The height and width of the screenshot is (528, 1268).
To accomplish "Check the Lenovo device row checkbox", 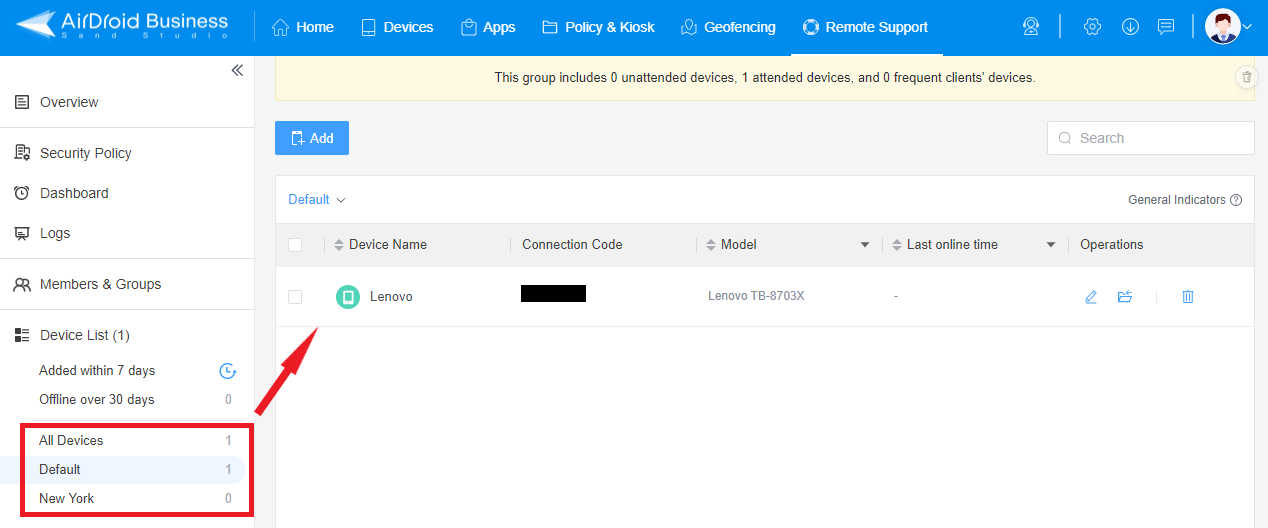I will (x=295, y=296).
